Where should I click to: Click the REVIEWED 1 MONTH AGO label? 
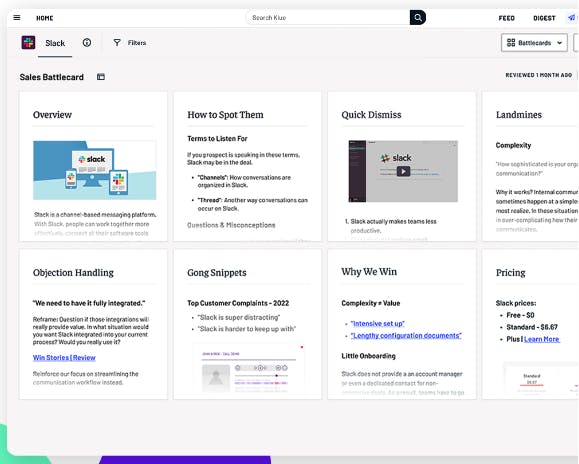(x=538, y=75)
